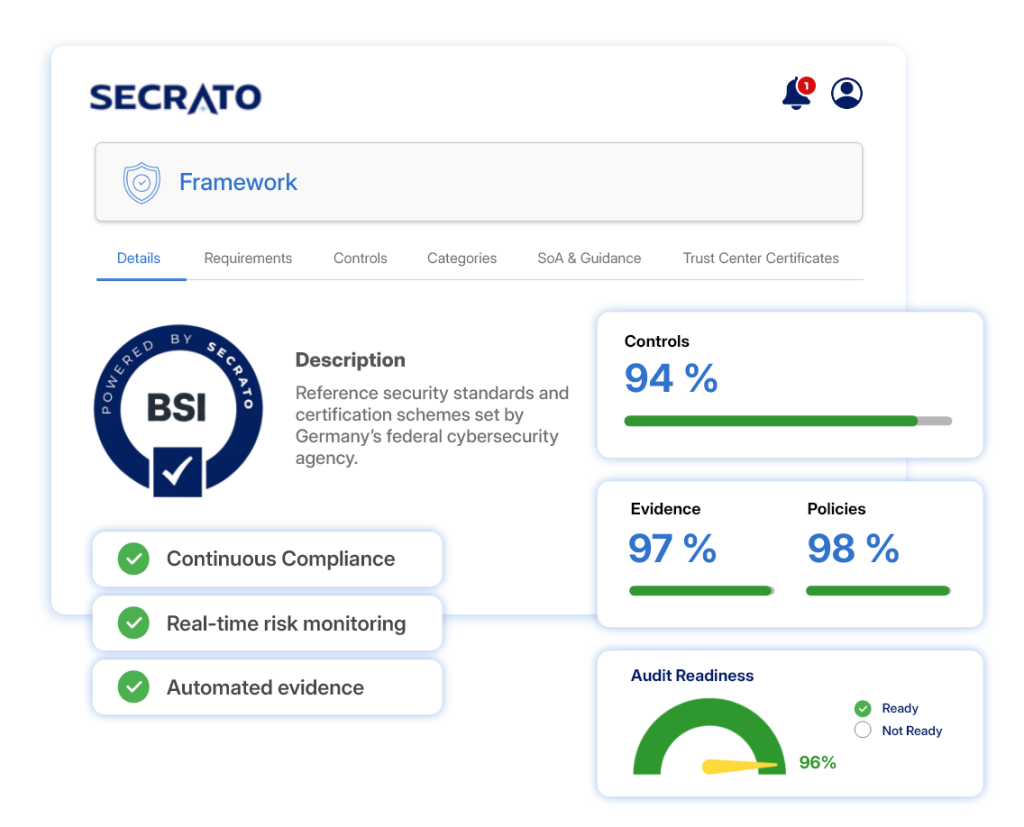Click the Audit Readiness gauge
This screenshot has width=1024, height=827.
coord(709,737)
